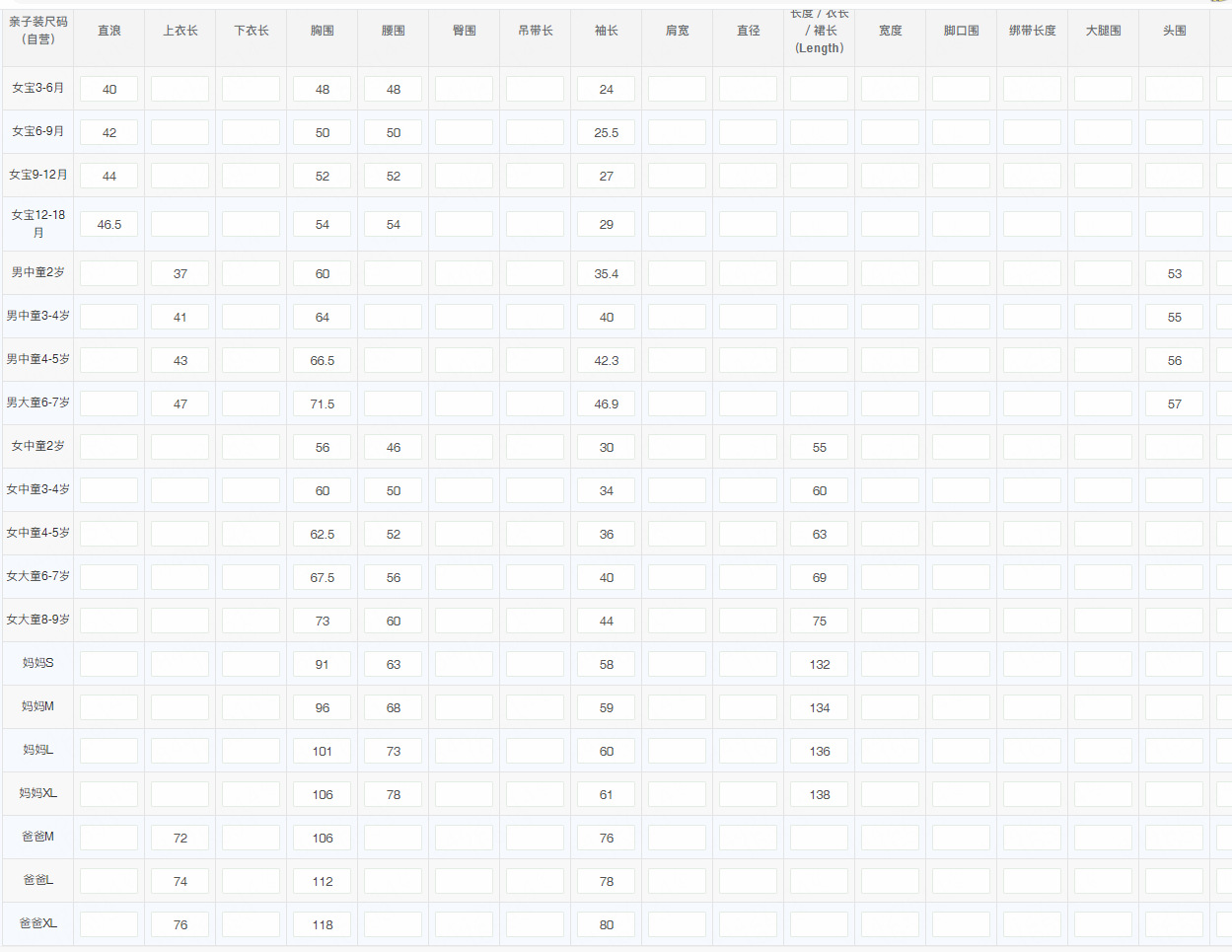Viewport: 1232px width, 952px height.
Task: Click the 女宝12-18月 row label
Action: tap(38, 224)
